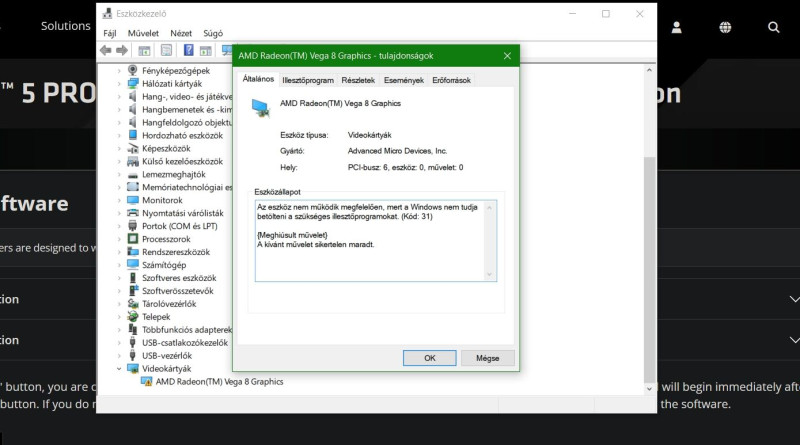Click the warning icon beside AMD Radeon Vega 8

coord(146,381)
